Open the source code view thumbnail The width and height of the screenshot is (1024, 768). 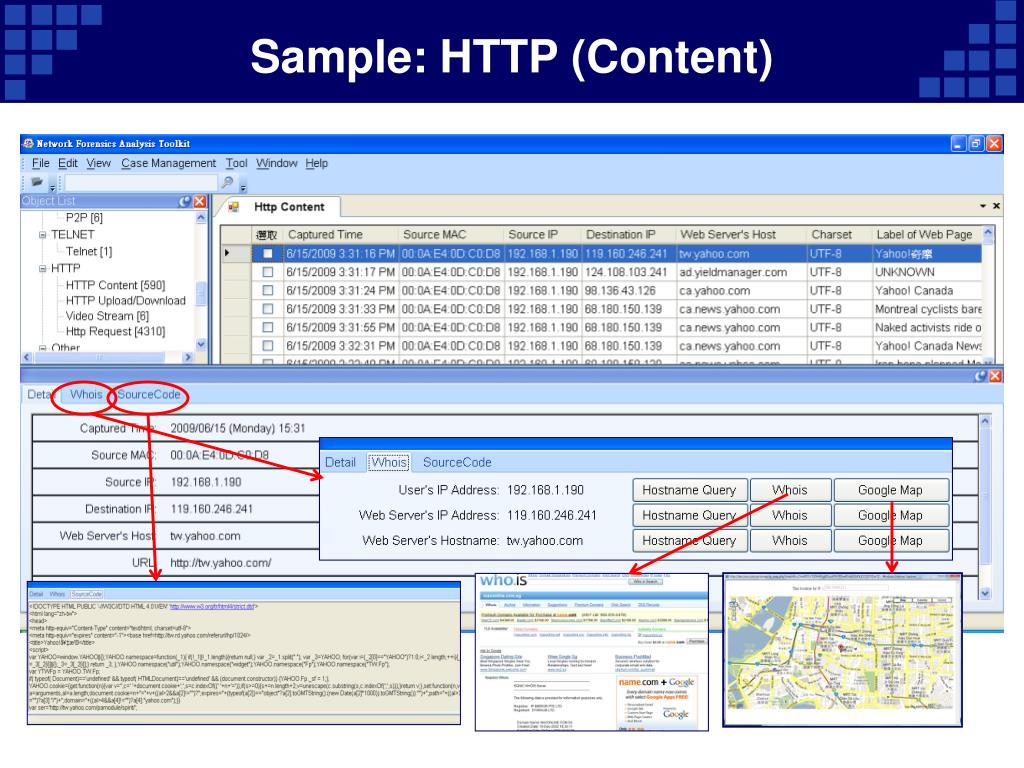coord(244,653)
